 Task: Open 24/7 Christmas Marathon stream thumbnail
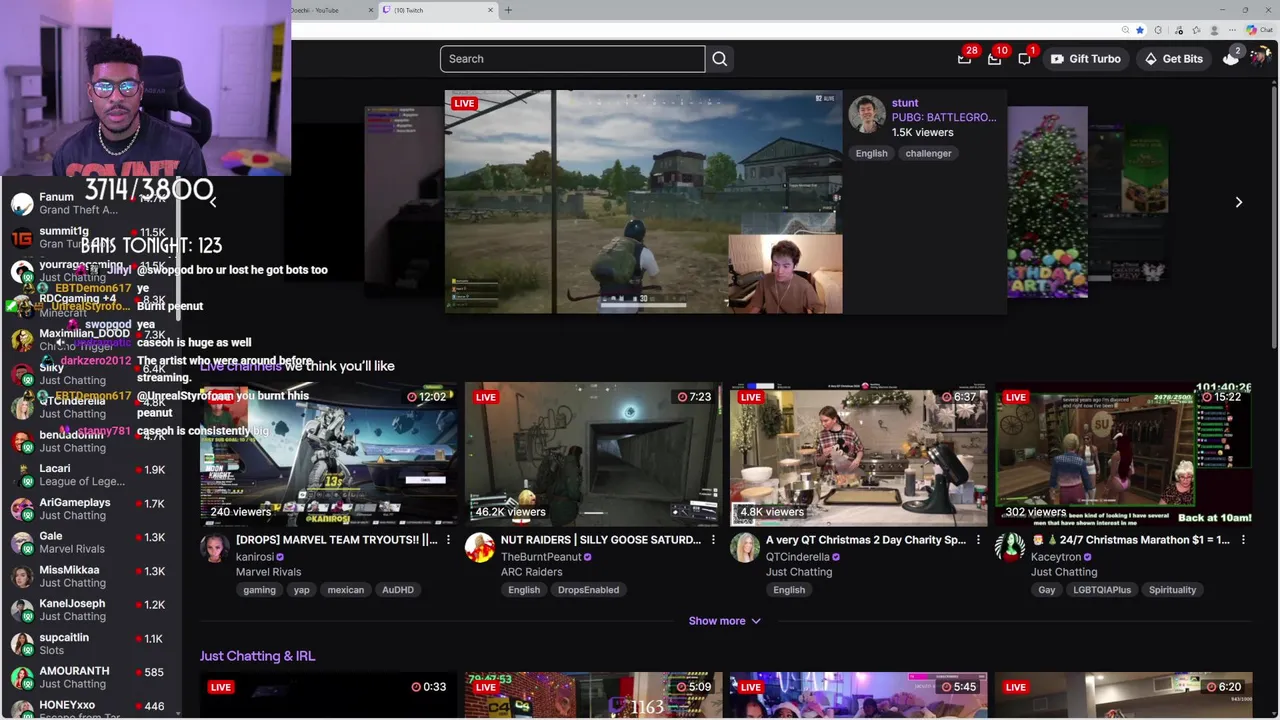(x=1123, y=454)
